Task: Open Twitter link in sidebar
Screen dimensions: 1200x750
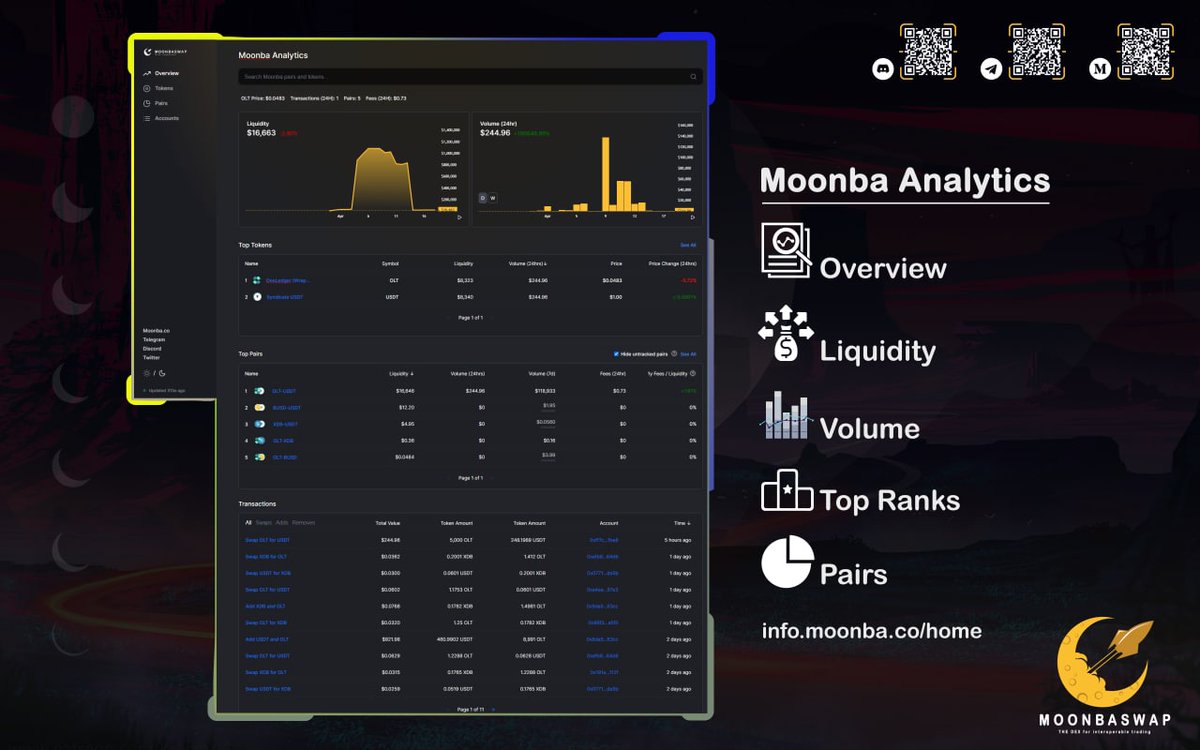Action: (x=151, y=357)
